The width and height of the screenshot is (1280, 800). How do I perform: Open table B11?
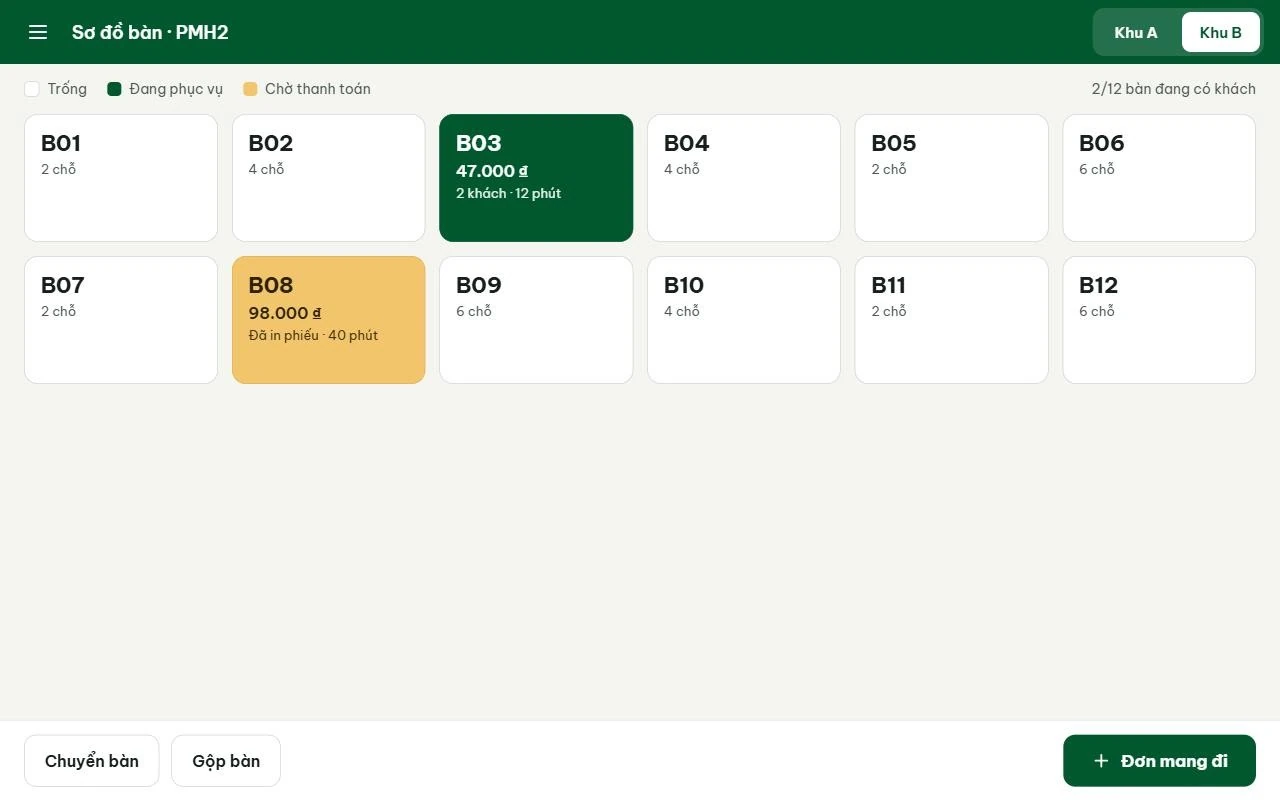(951, 320)
